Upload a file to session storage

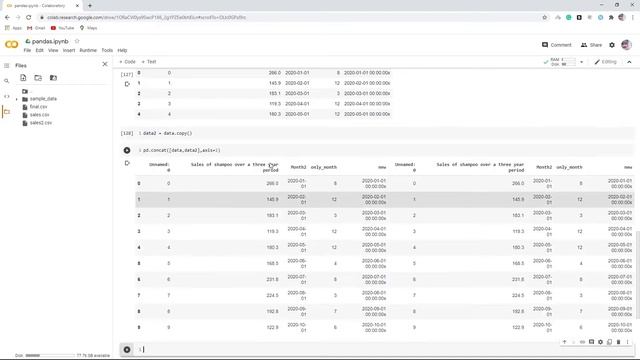(x=23, y=78)
